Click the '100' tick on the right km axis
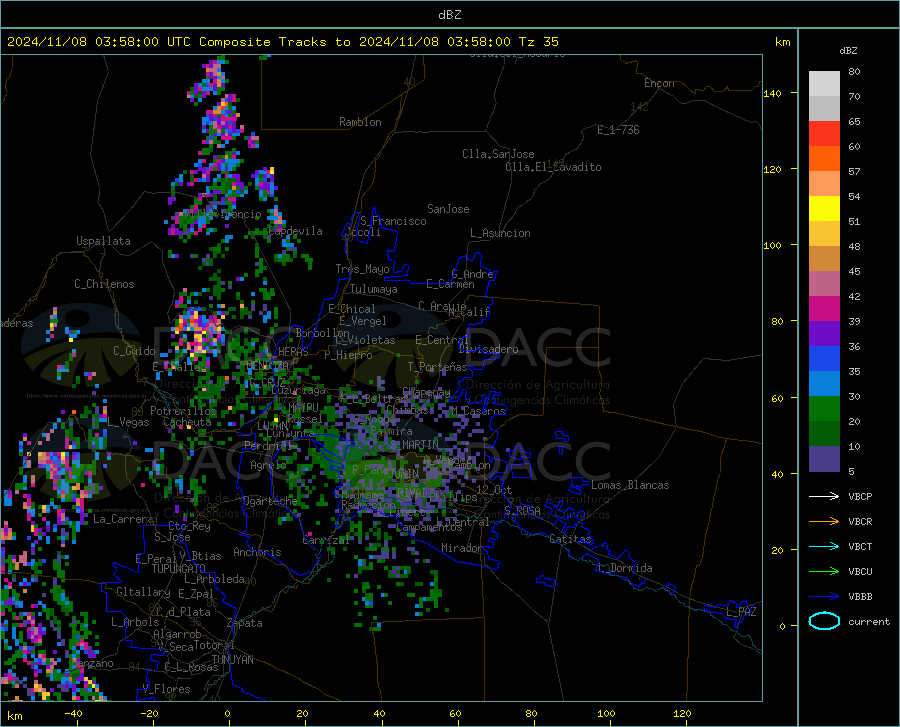 772,245
